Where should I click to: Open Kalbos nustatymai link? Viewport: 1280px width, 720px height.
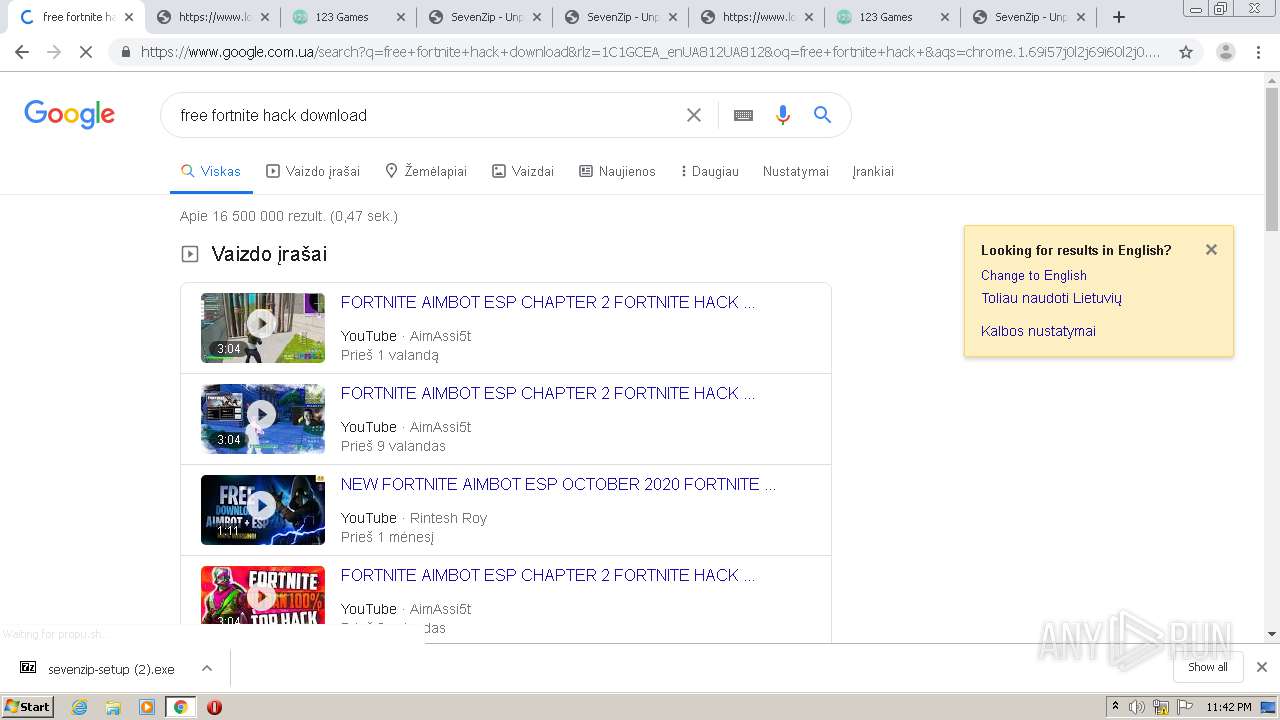(x=1038, y=331)
